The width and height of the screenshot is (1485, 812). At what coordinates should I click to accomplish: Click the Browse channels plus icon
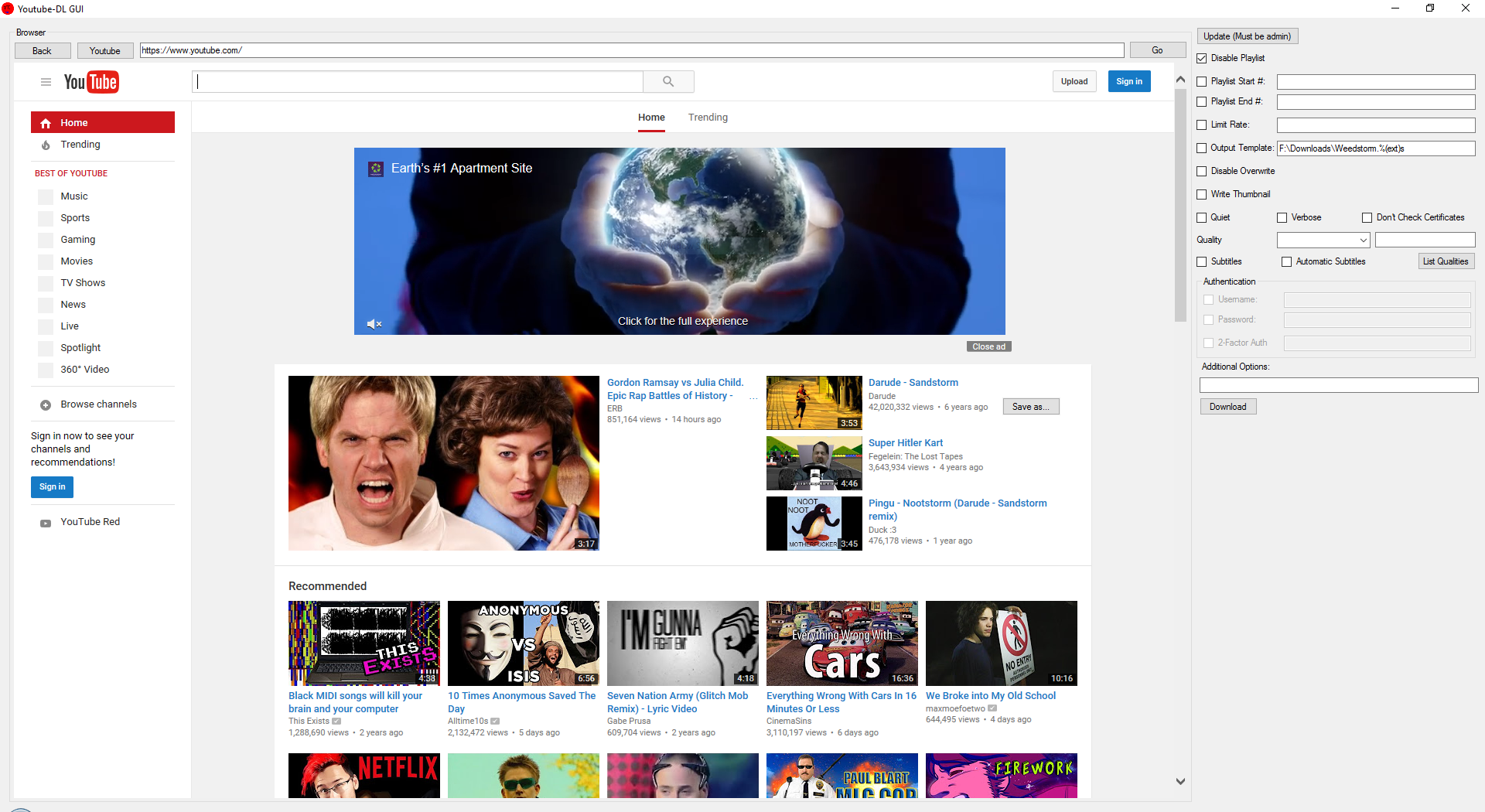46,405
